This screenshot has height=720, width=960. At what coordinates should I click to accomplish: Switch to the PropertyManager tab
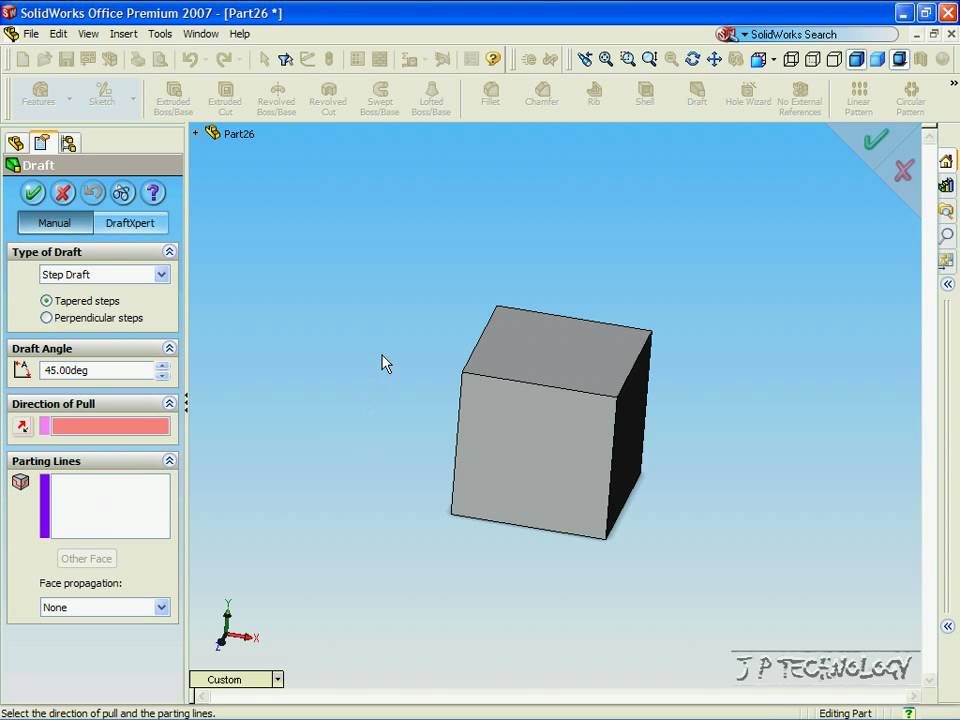[42, 143]
